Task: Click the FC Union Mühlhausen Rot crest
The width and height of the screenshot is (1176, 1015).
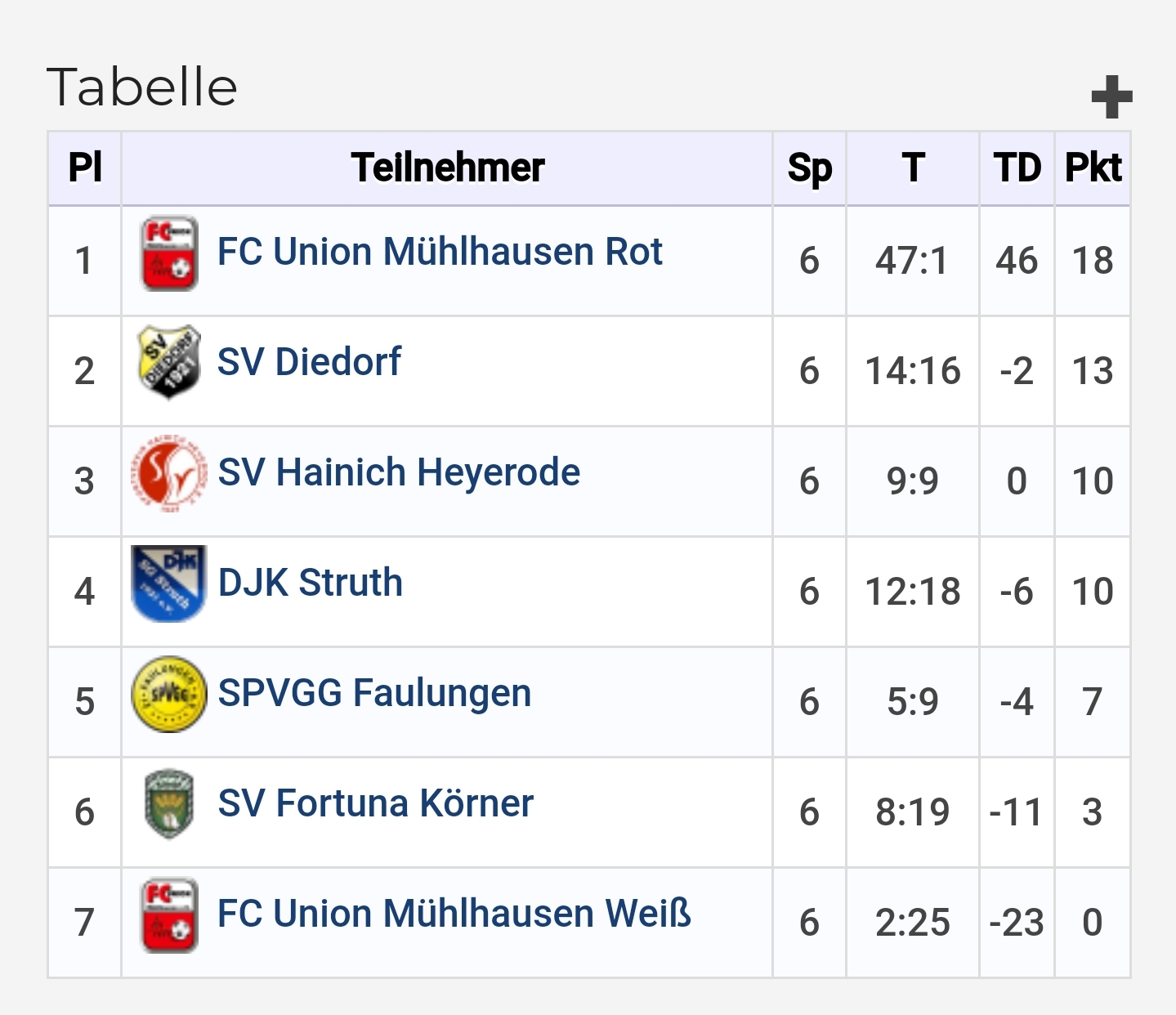Action: coord(169,253)
